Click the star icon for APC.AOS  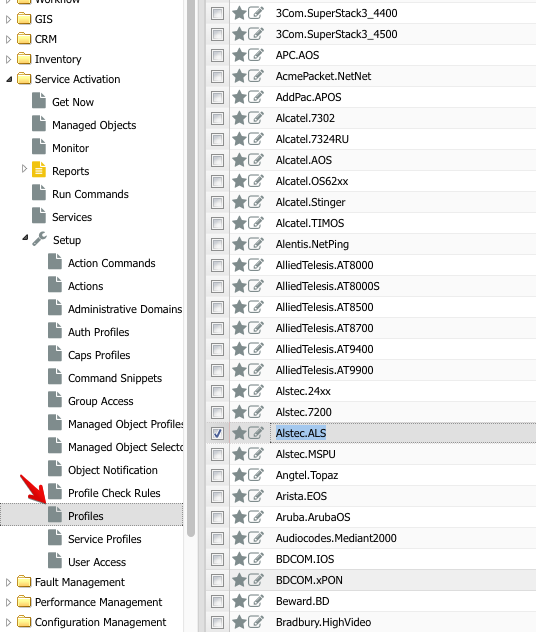(239, 55)
